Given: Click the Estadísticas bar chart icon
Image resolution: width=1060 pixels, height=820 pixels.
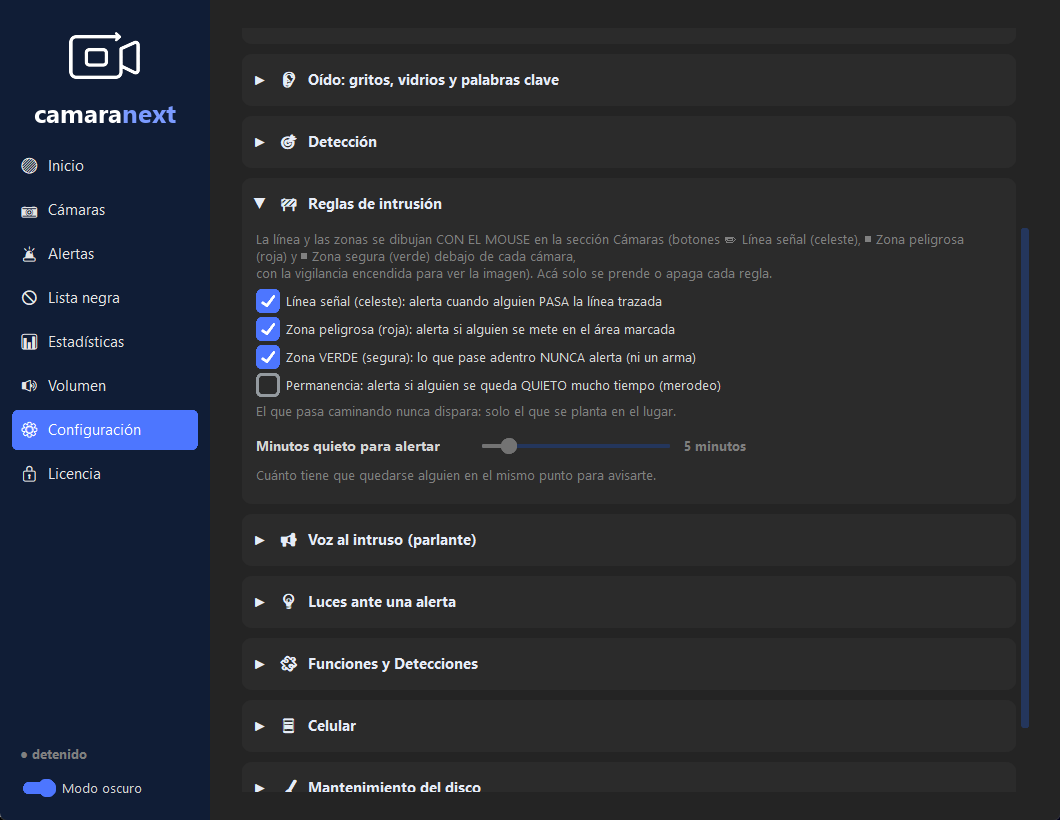Looking at the screenshot, I should click(x=29, y=342).
